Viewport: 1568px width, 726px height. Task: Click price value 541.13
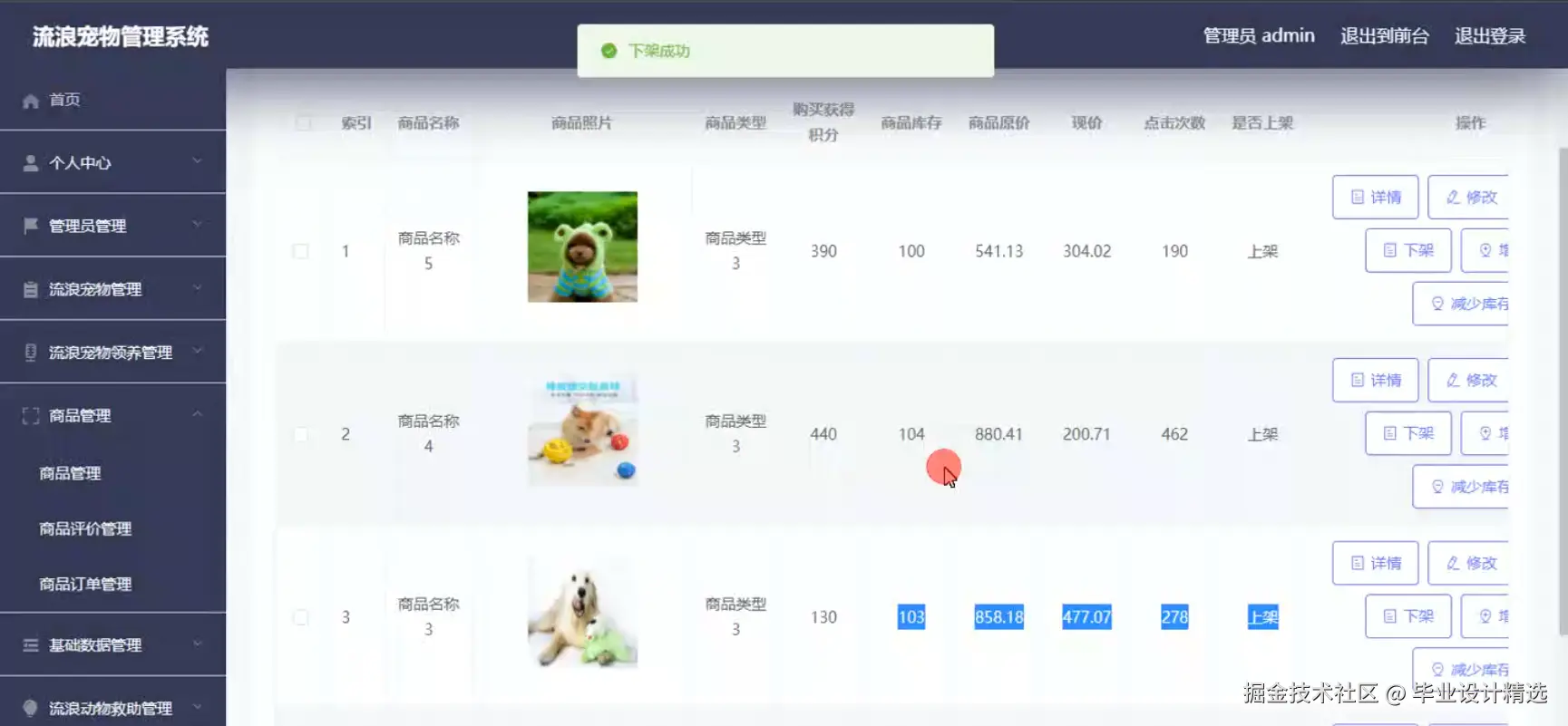click(x=999, y=251)
